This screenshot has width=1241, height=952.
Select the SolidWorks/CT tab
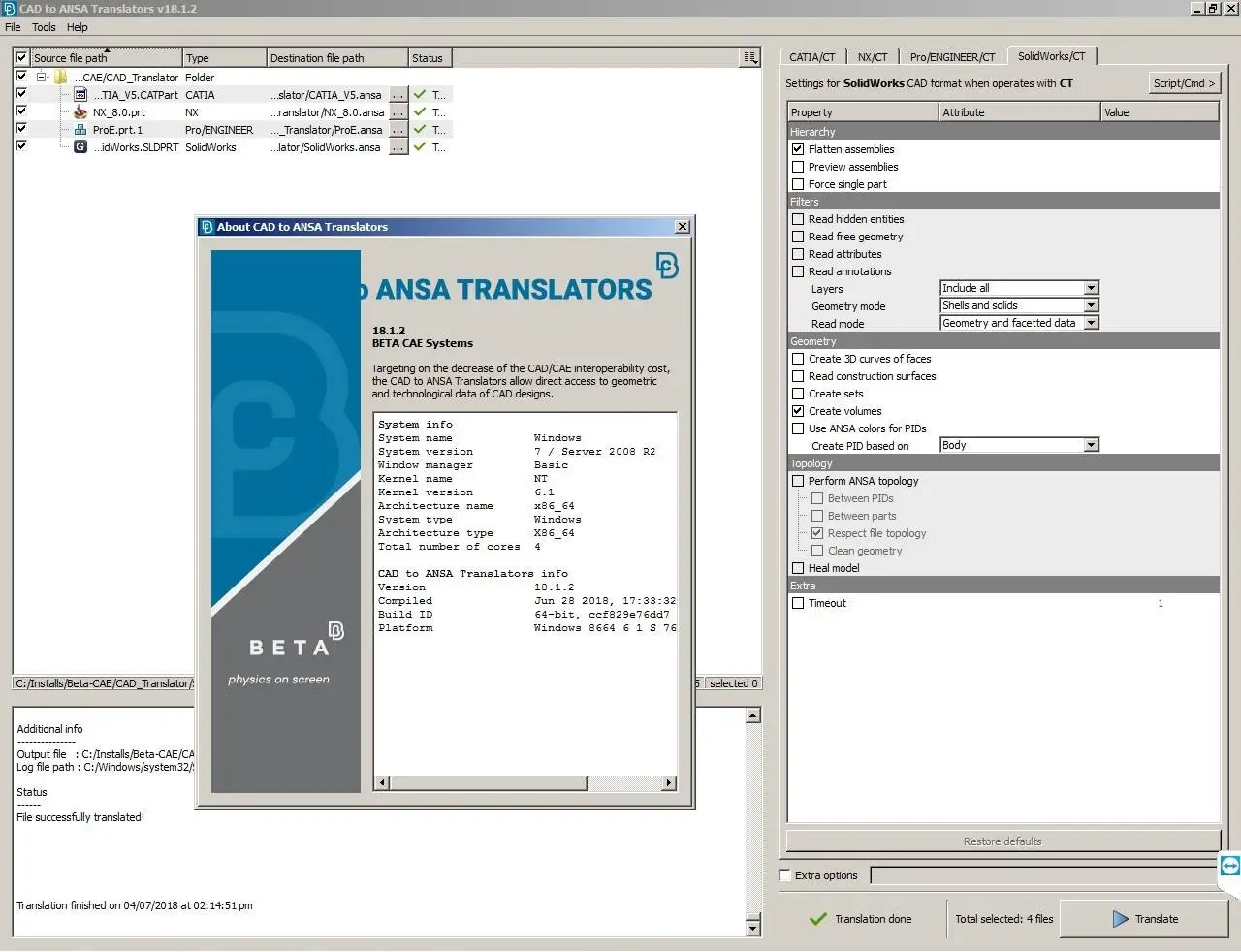1052,56
